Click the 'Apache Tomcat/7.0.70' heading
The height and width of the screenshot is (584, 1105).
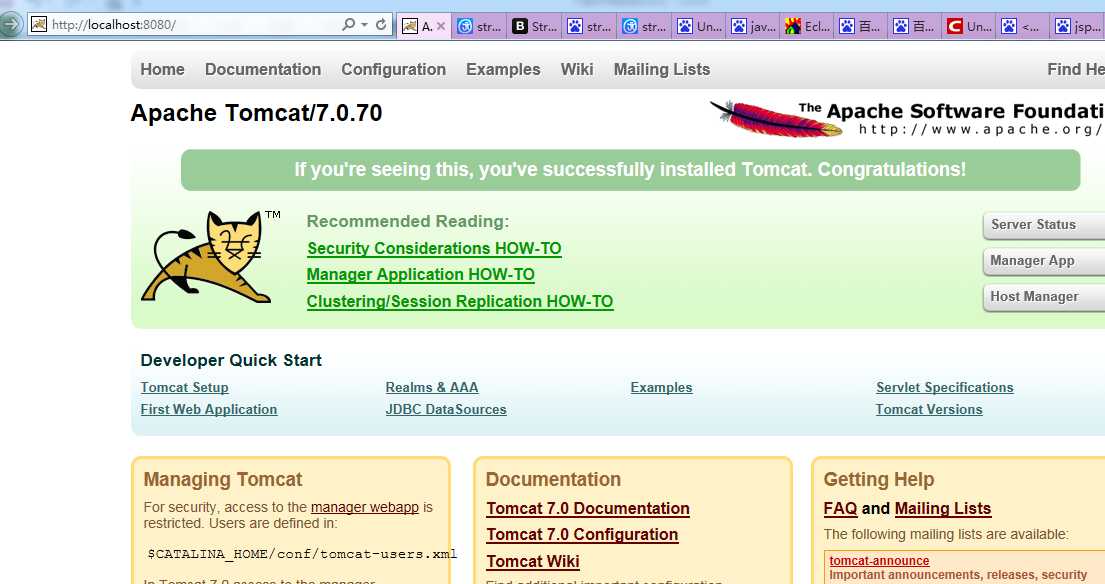point(257,113)
